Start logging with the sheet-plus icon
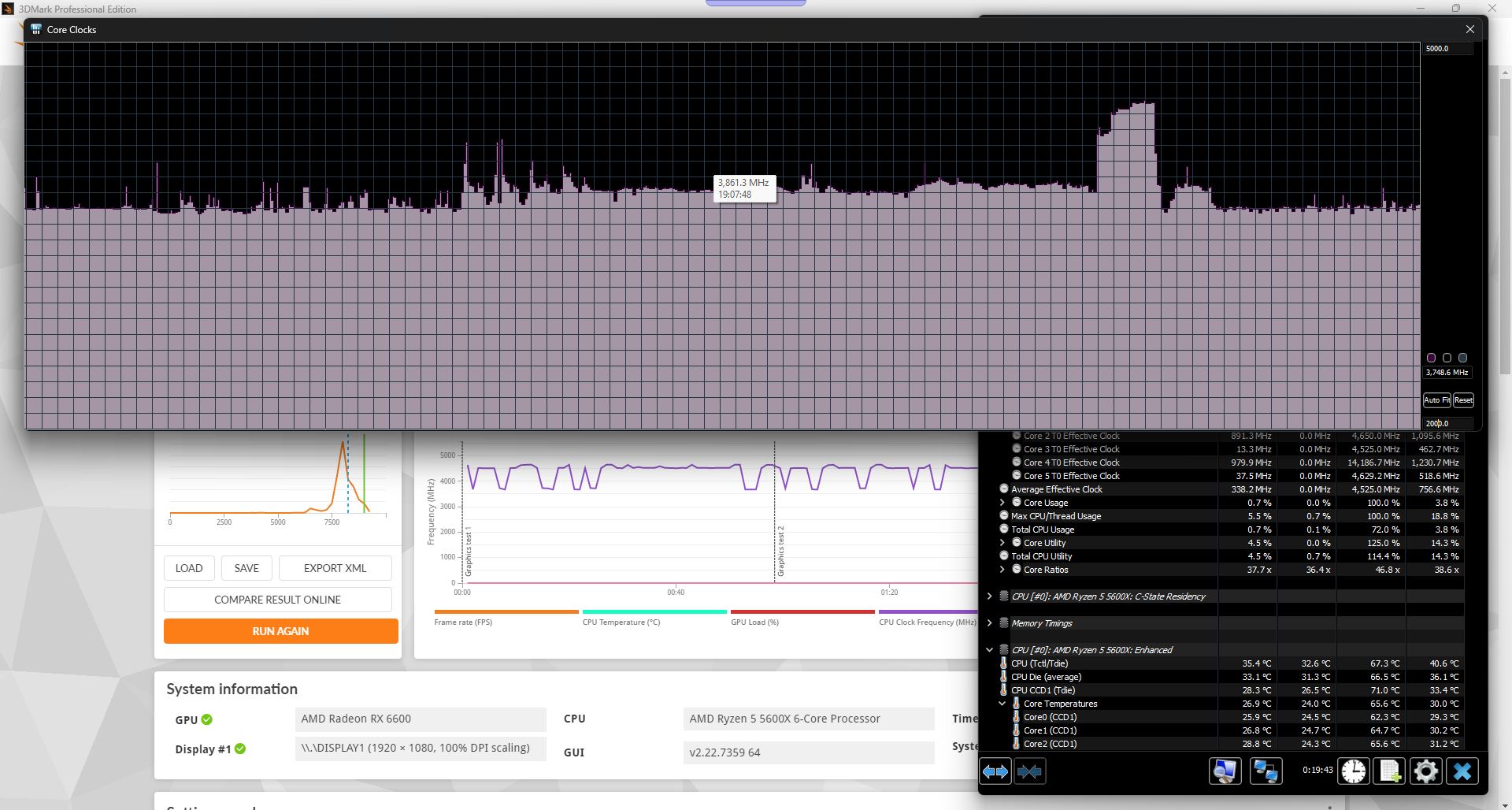Screen dimensions: 1512x810 (x=1390, y=771)
